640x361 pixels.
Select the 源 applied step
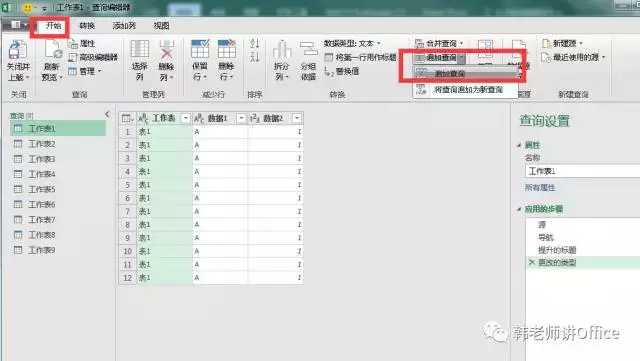click(x=542, y=225)
